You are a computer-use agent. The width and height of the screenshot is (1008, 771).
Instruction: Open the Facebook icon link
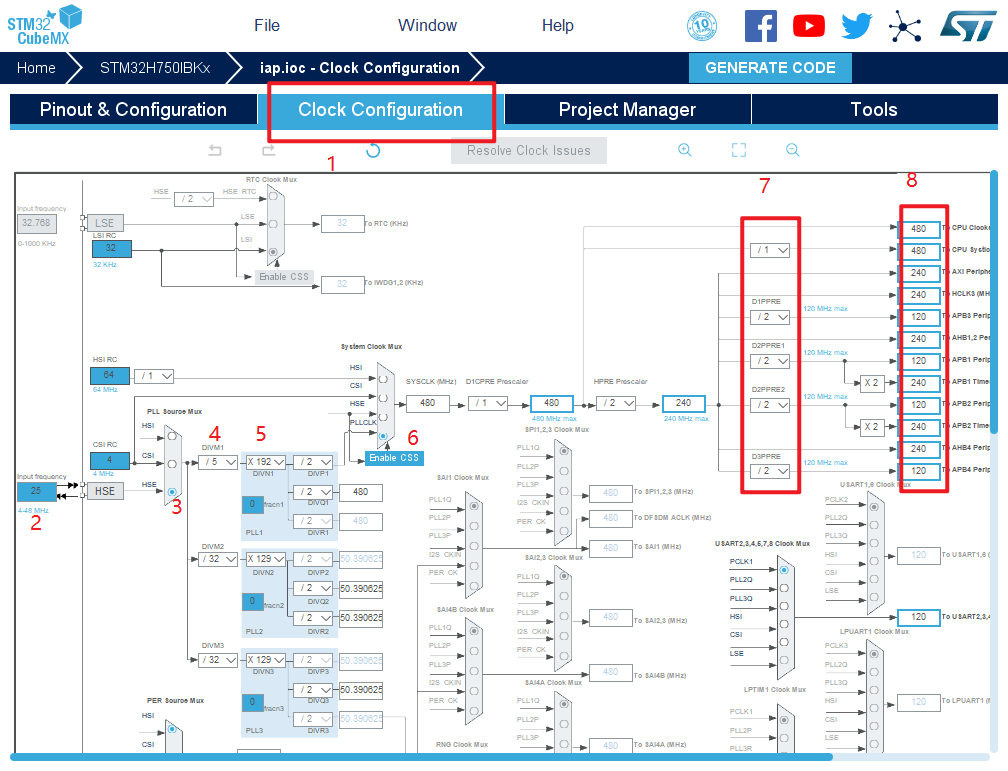pyautogui.click(x=760, y=26)
